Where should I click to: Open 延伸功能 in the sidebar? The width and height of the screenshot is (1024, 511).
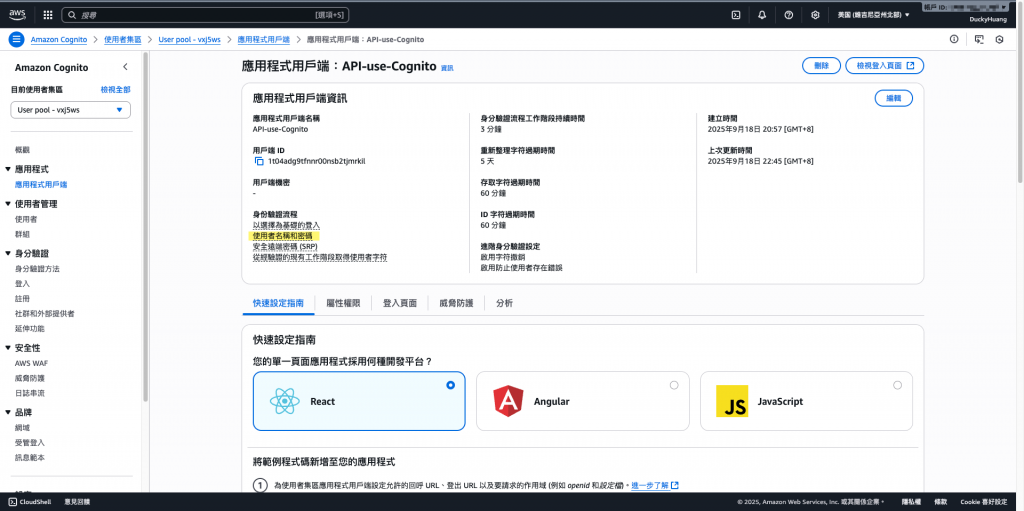[x=29, y=329]
